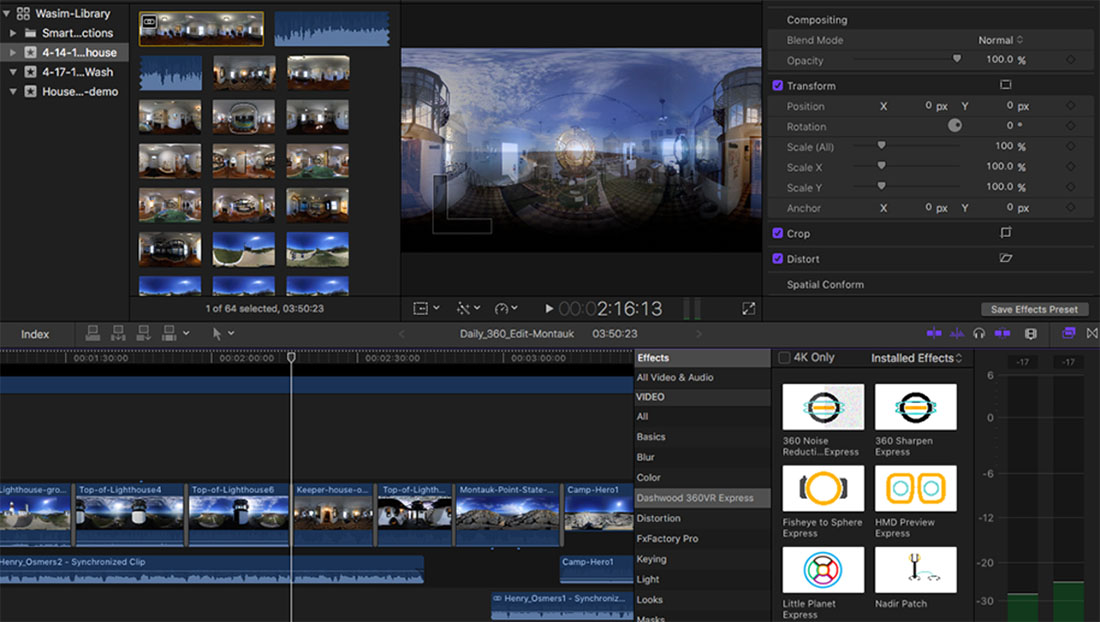Select the Dashwood 360VR Express category

coord(700,496)
